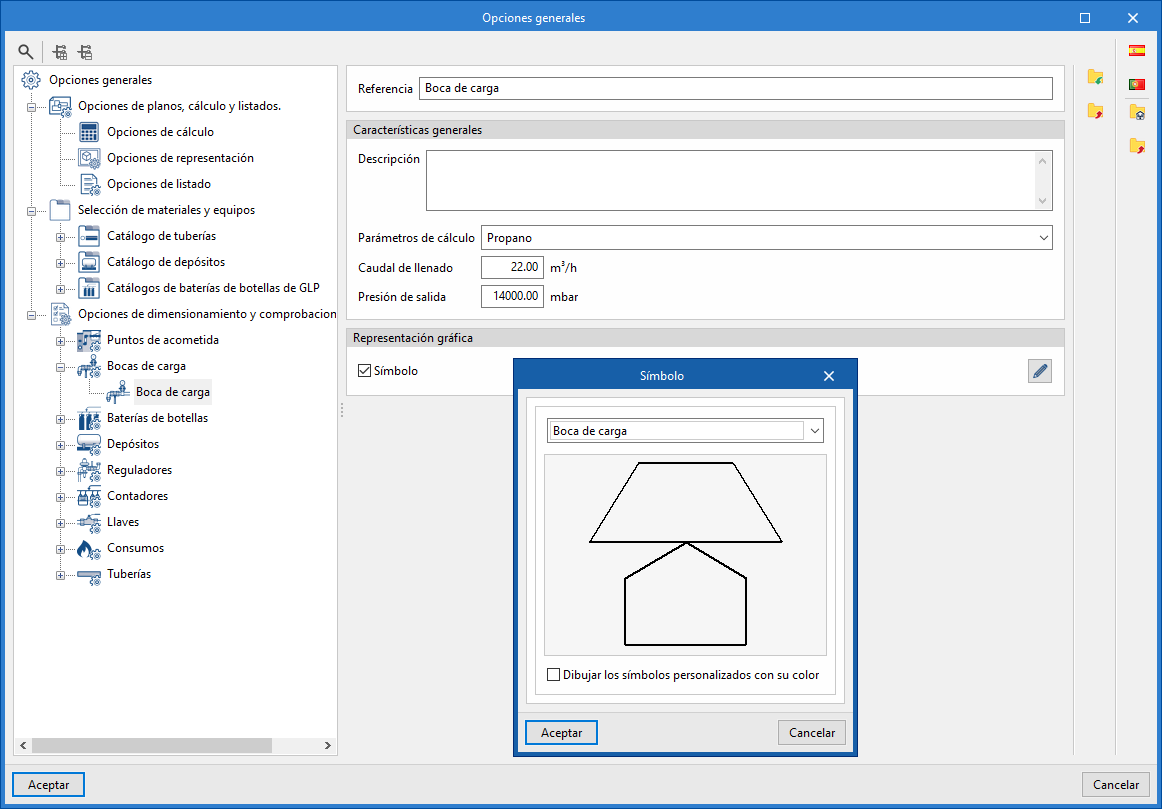Collapse Selección de materiales y equipos node

[31, 210]
